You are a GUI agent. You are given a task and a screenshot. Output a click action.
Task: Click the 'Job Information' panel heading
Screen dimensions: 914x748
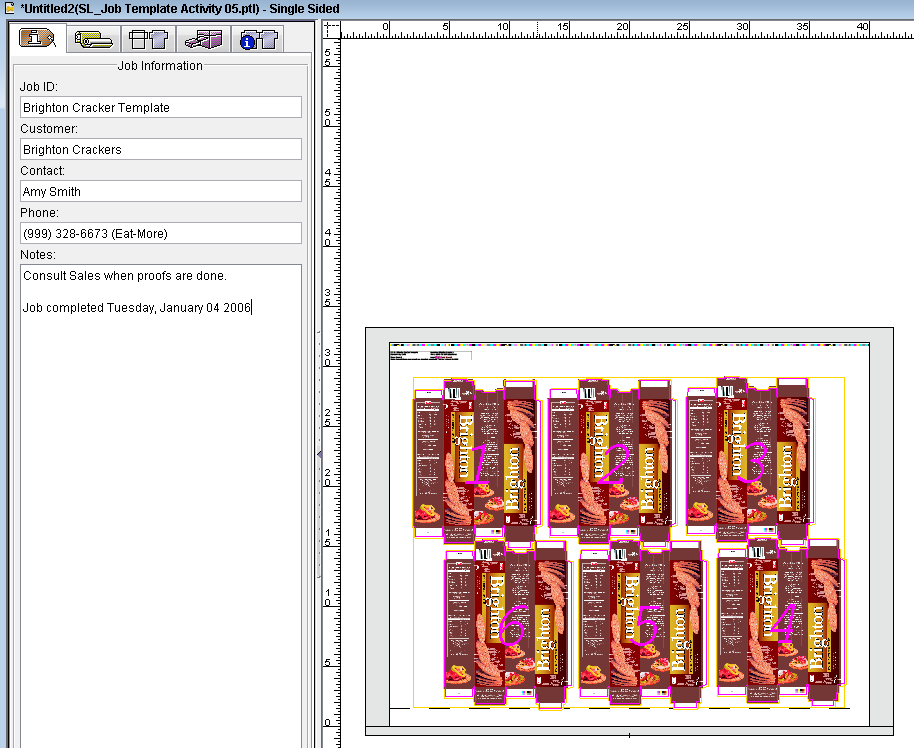[x=160, y=66]
